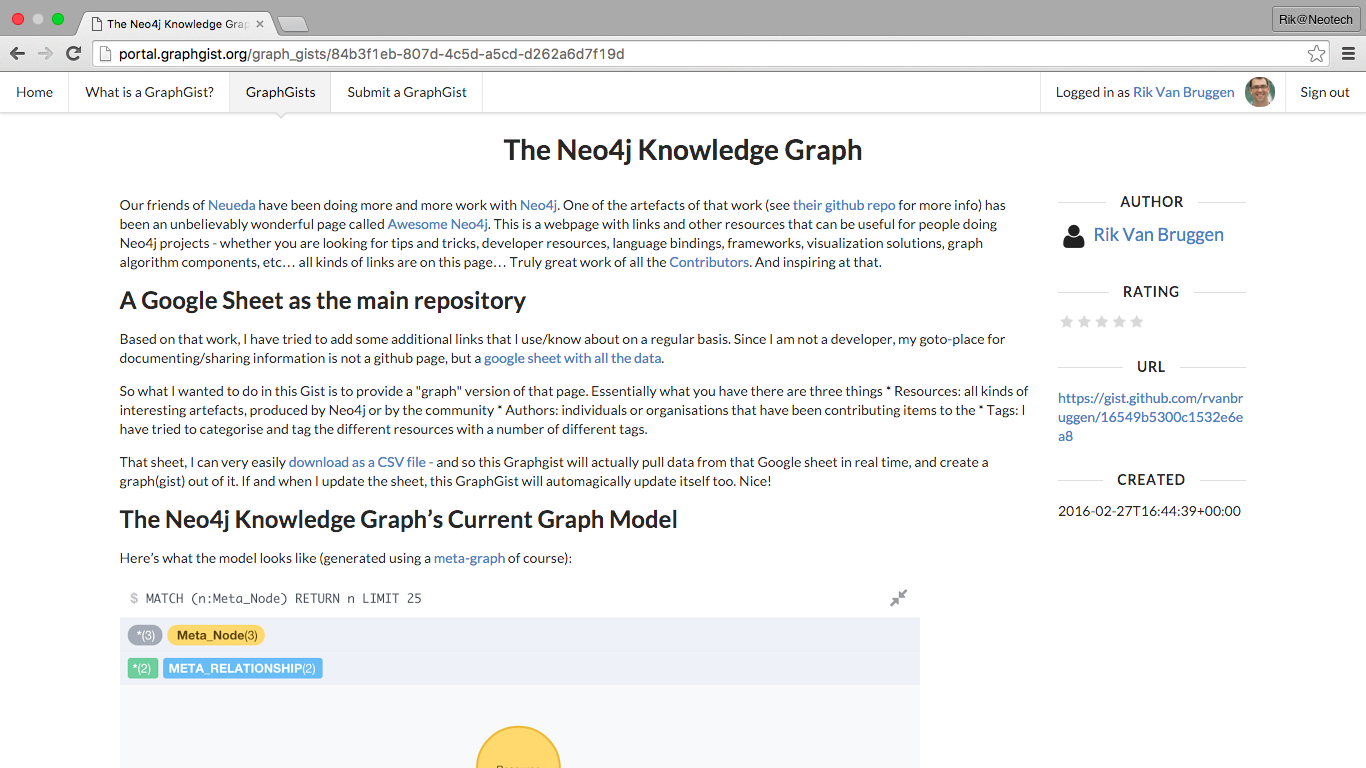Click Current Graph Model heading
This screenshot has height=768, width=1366.
399,520
